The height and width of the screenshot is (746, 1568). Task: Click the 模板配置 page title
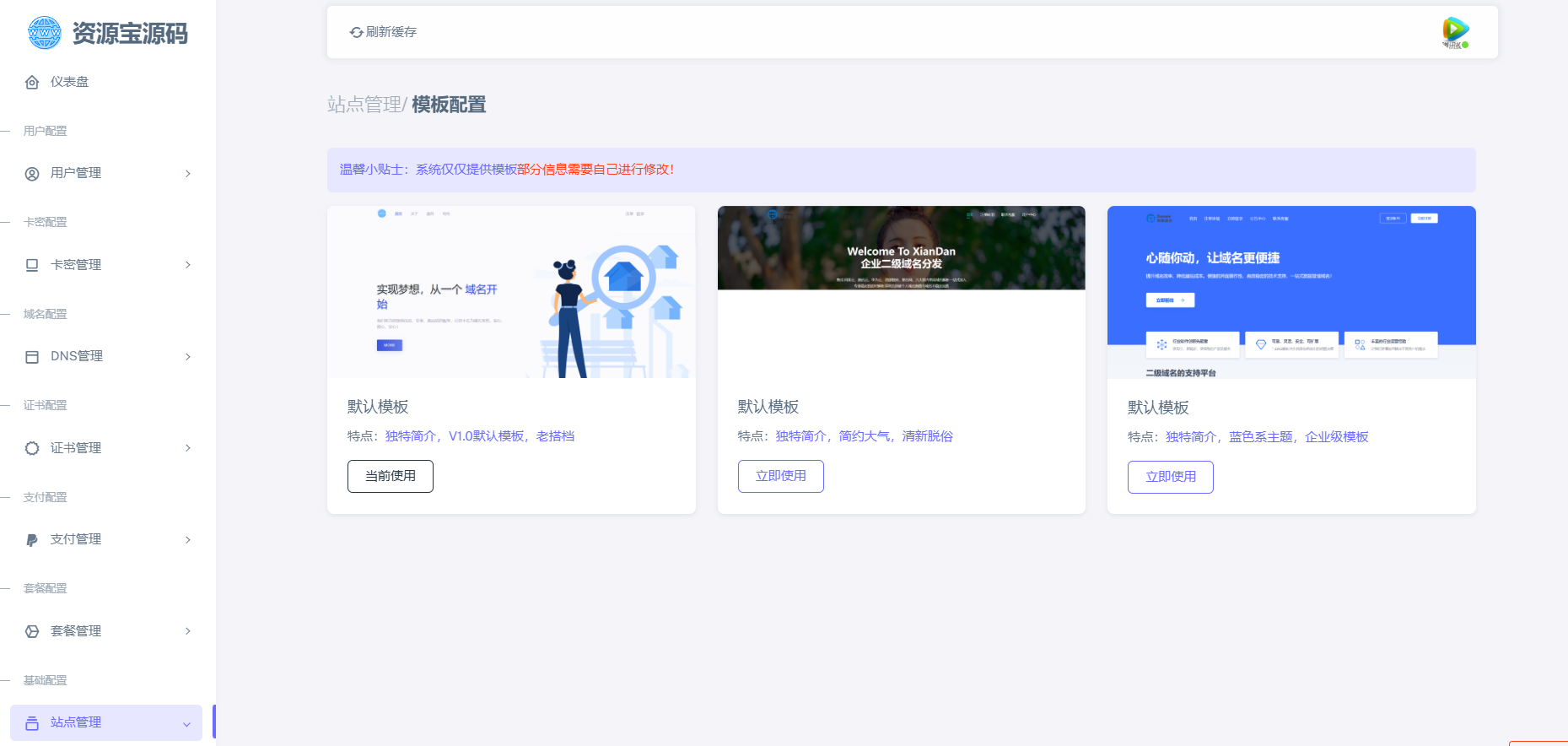tap(449, 105)
